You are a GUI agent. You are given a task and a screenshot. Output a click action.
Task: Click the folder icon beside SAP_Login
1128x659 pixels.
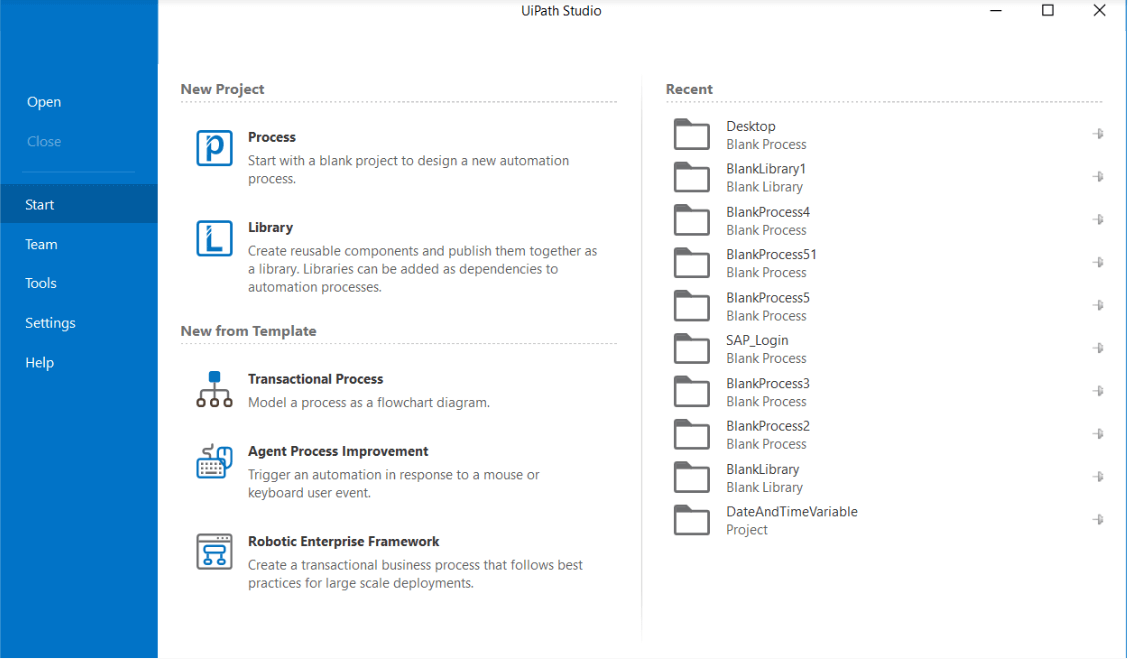click(691, 348)
